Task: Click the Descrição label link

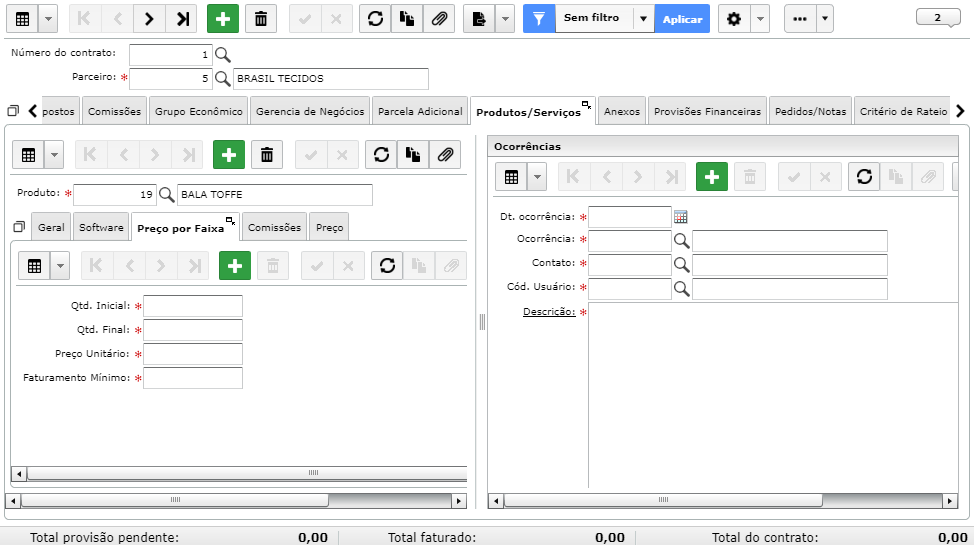Action: [x=549, y=312]
